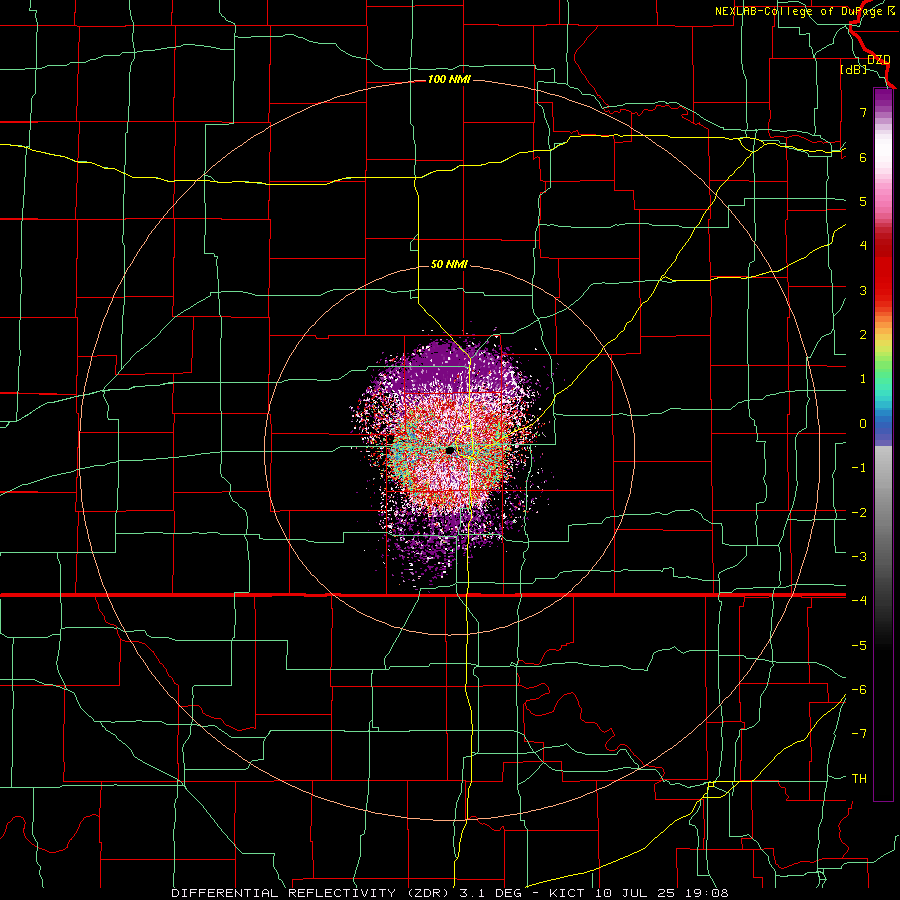900x900 pixels.
Task: Click the -2 value on the color scale
Action: coord(859,512)
